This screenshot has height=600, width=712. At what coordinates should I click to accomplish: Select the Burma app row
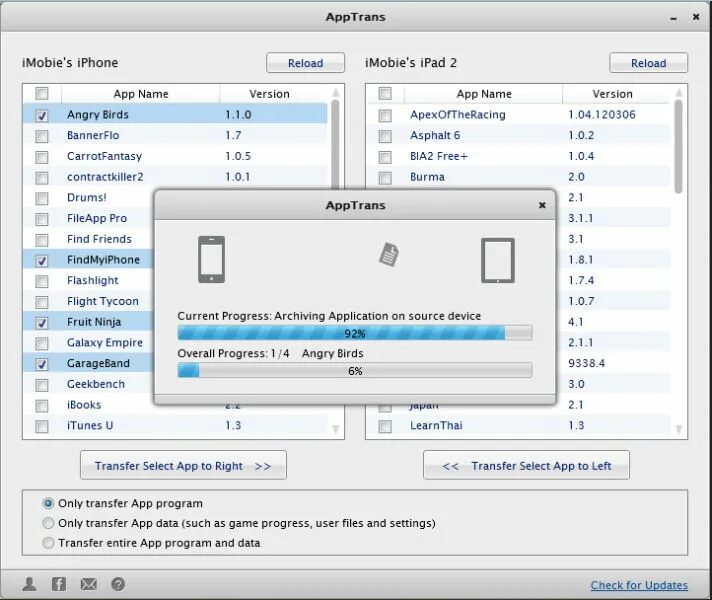click(519, 177)
